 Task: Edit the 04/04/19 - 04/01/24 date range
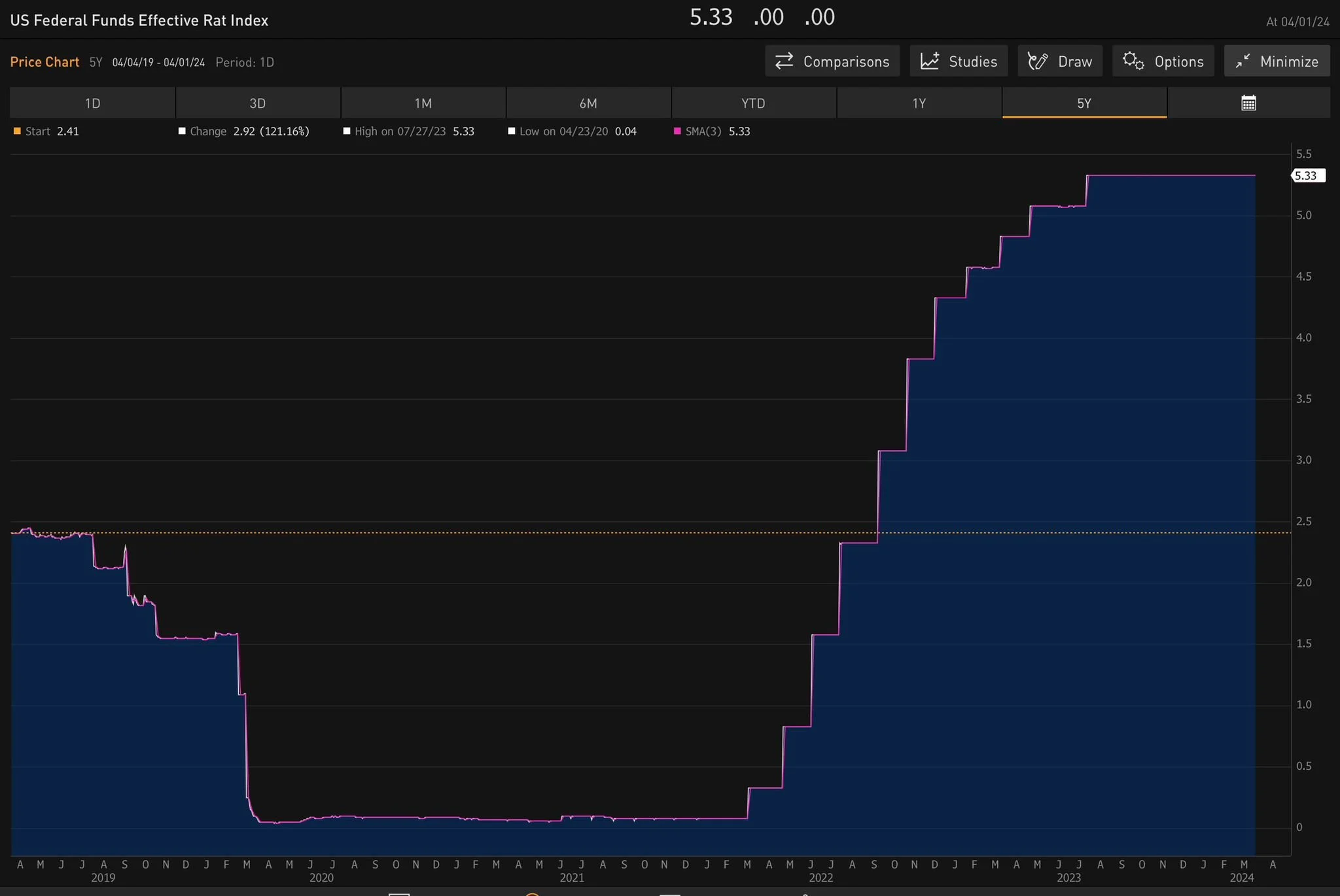coord(158,63)
